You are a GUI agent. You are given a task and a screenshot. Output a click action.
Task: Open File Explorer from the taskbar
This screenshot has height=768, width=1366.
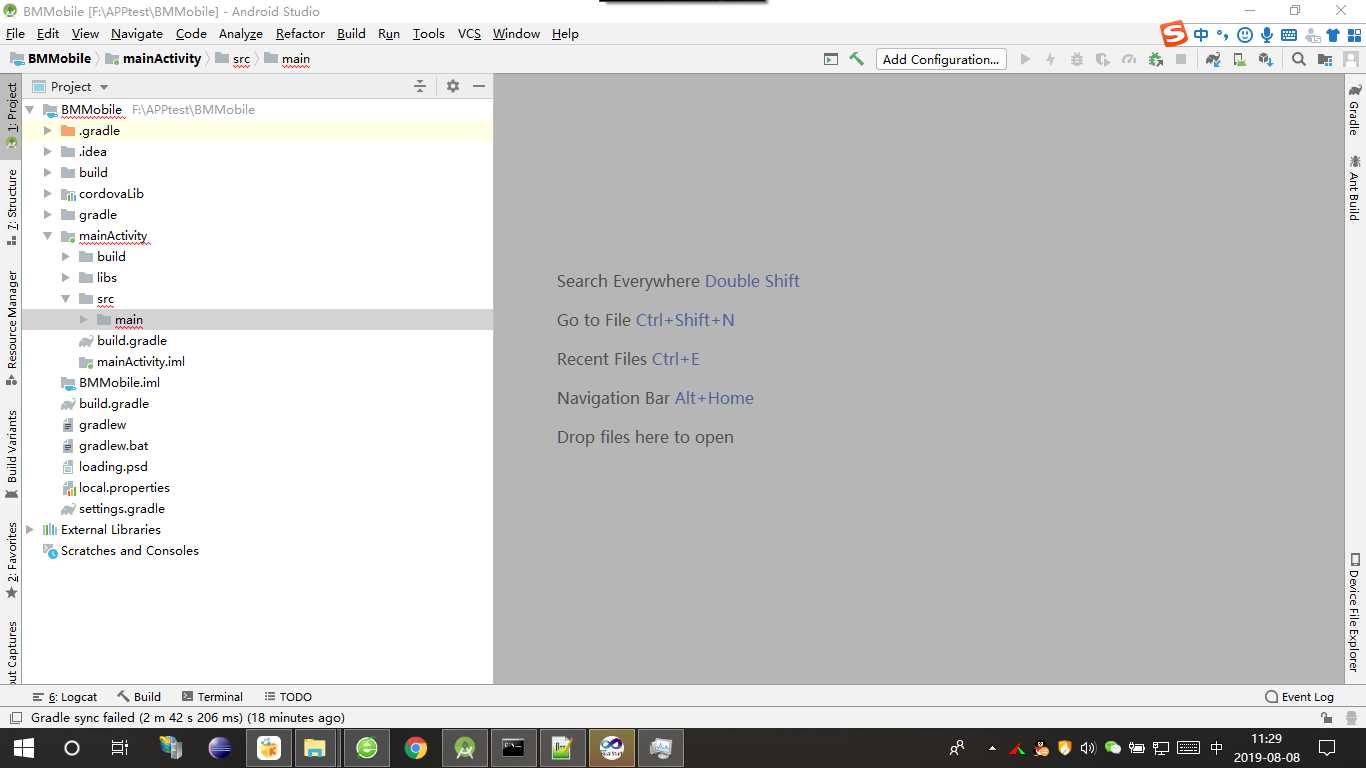point(315,748)
